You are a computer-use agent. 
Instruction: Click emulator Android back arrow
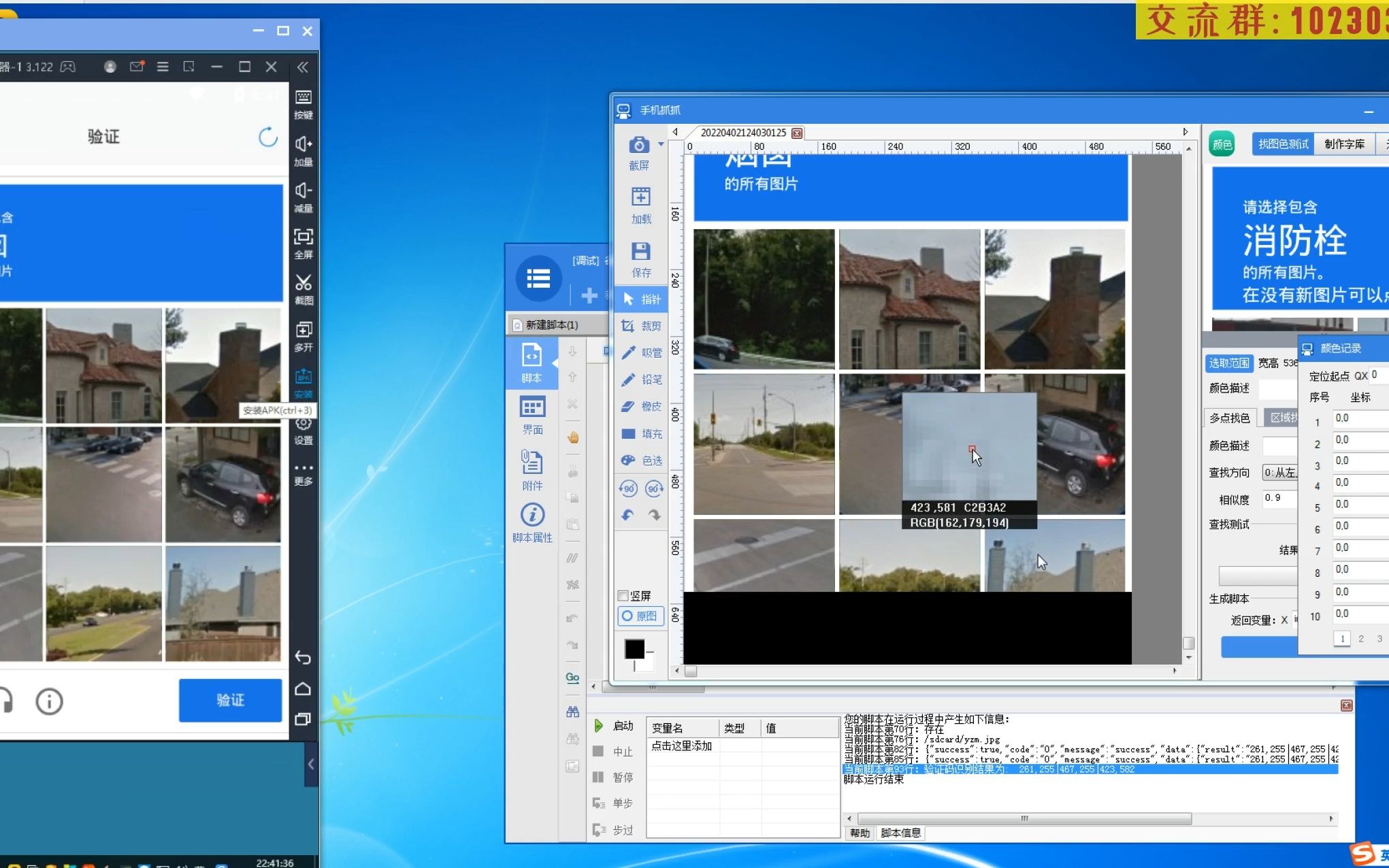pyautogui.click(x=303, y=658)
